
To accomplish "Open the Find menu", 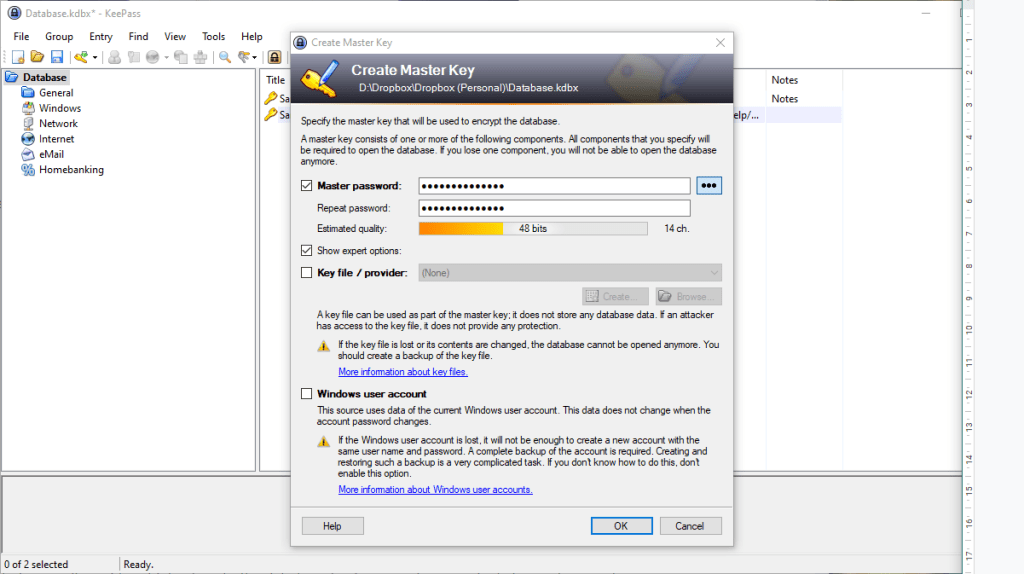I will (138, 37).
